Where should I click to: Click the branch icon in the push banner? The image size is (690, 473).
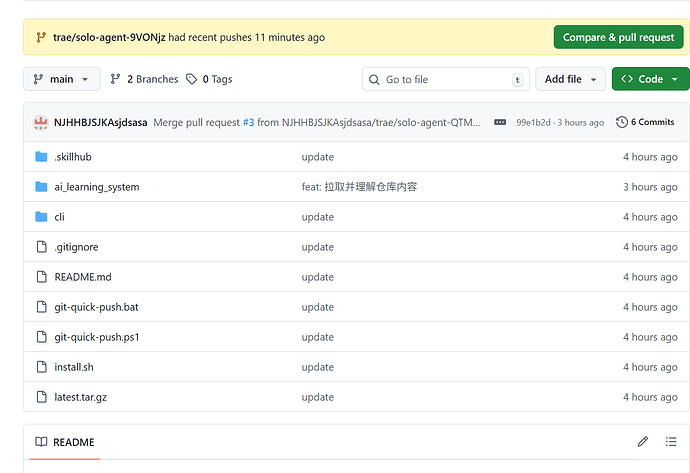[41, 37]
